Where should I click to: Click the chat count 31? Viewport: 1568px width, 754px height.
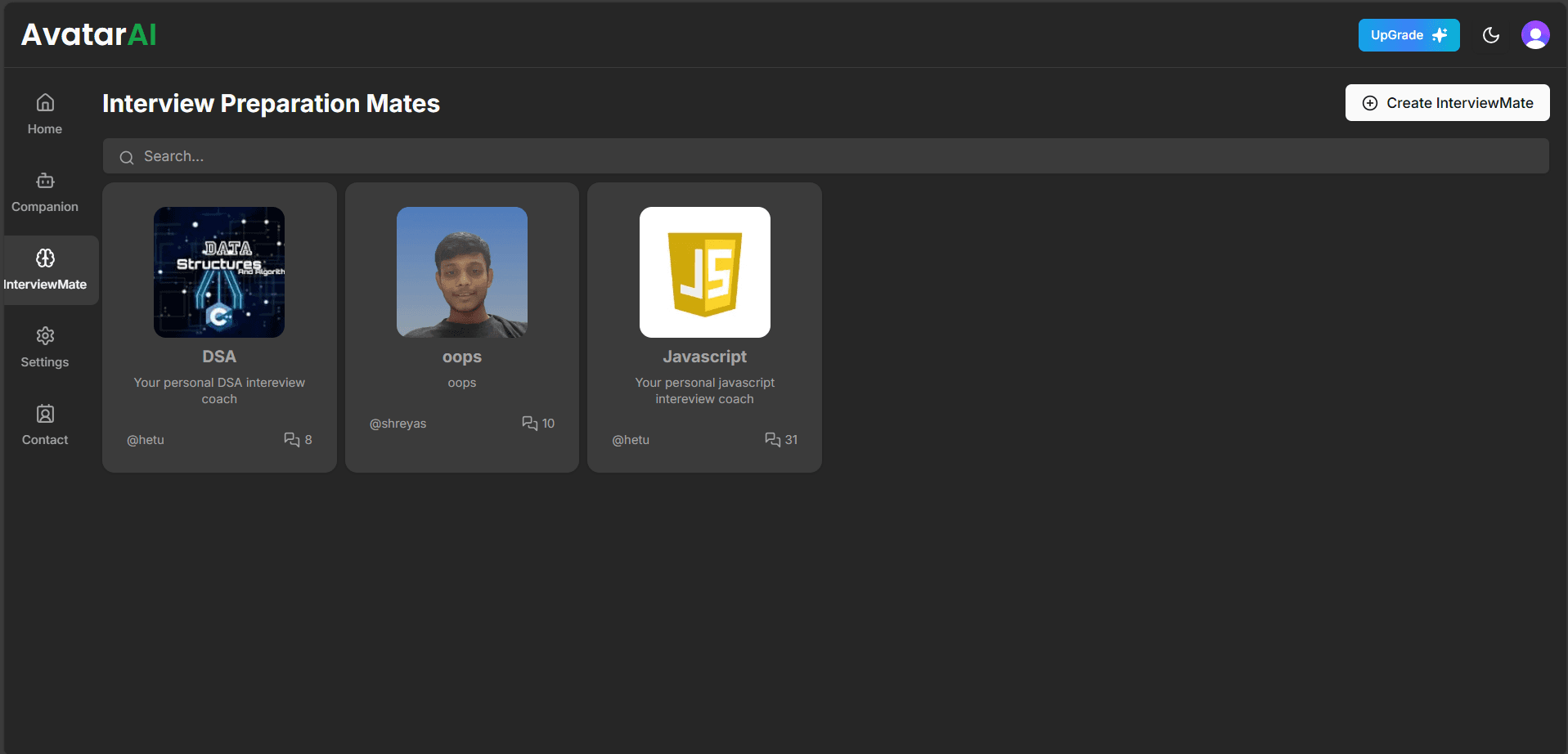click(791, 440)
